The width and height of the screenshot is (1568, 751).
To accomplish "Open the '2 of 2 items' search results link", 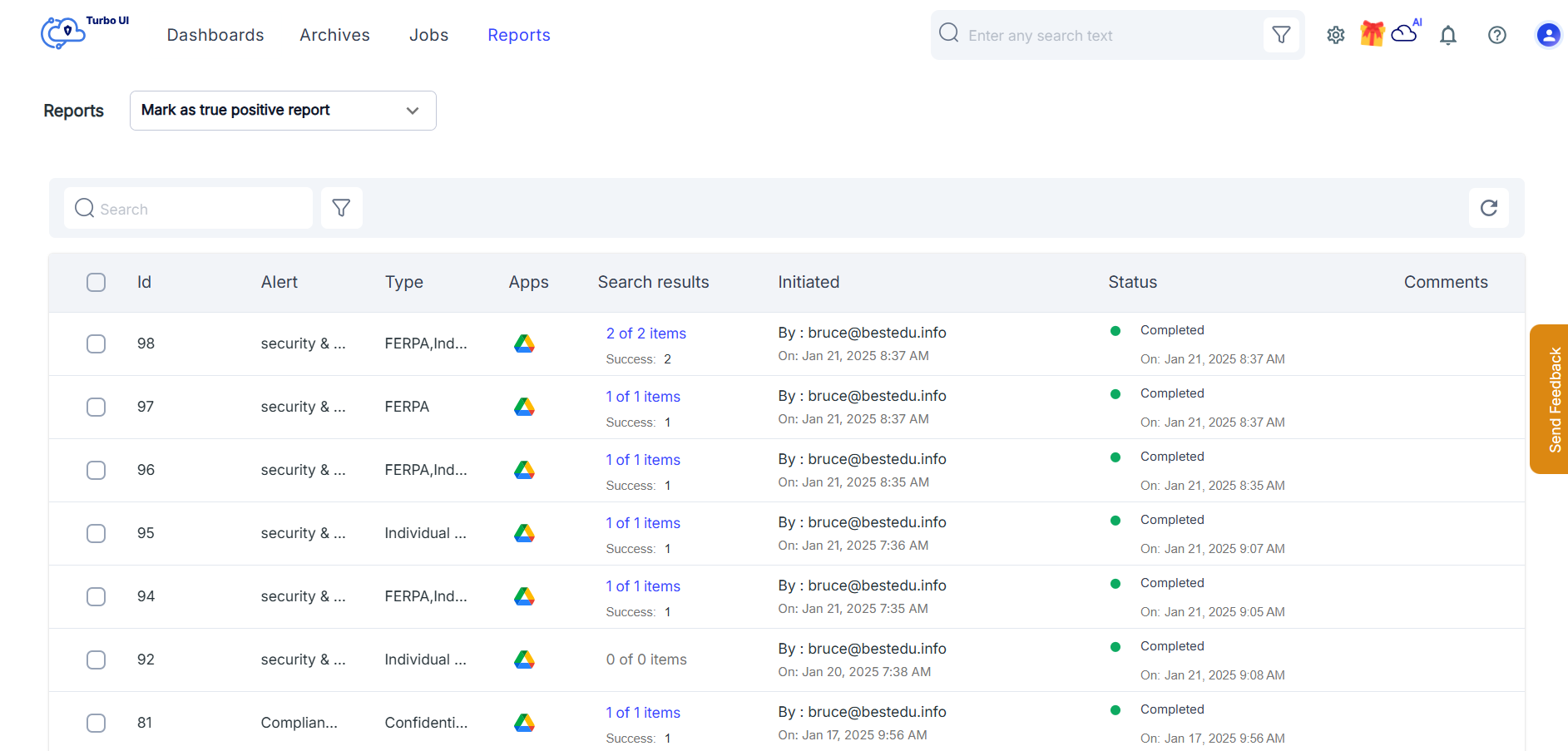I will (x=646, y=333).
